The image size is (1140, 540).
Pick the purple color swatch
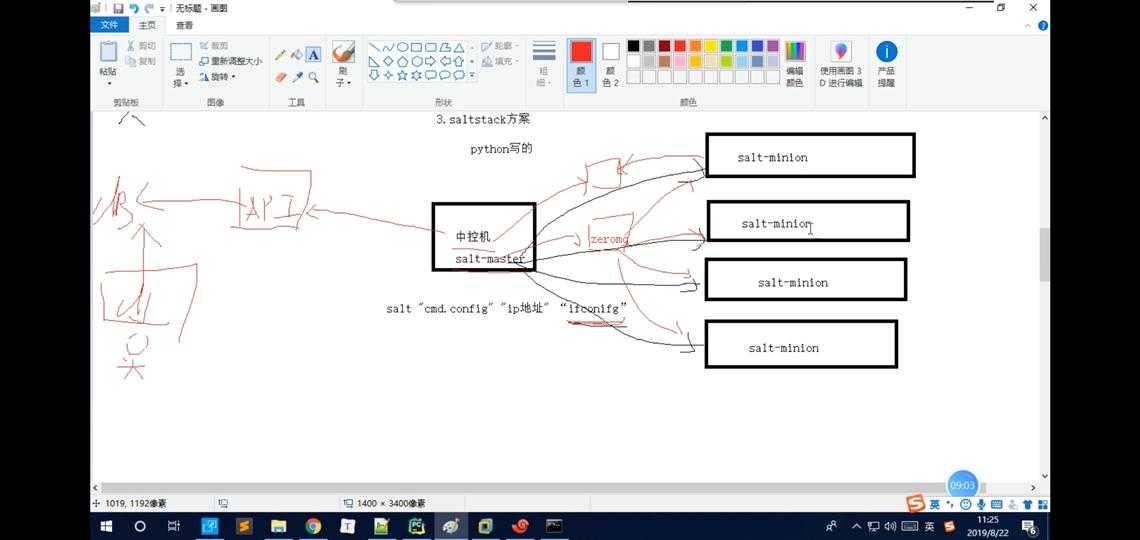[773, 46]
